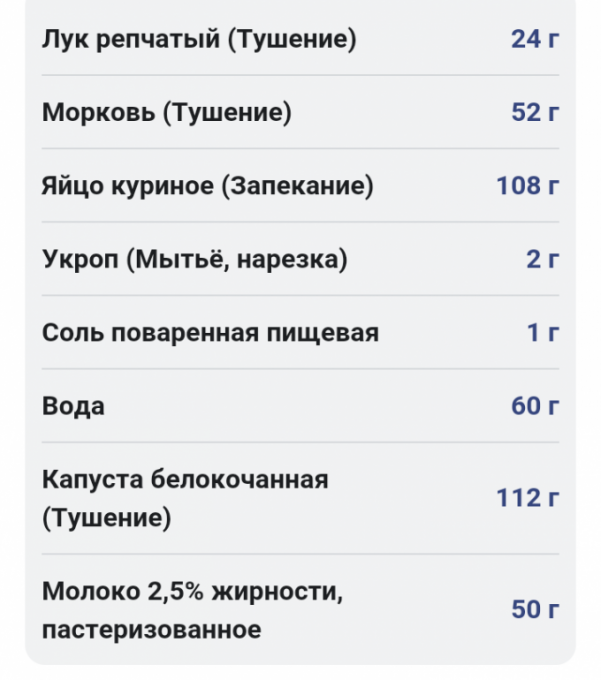Tap the word 'пастеризованное' in milk row
601x680 pixels.
click(x=151, y=630)
